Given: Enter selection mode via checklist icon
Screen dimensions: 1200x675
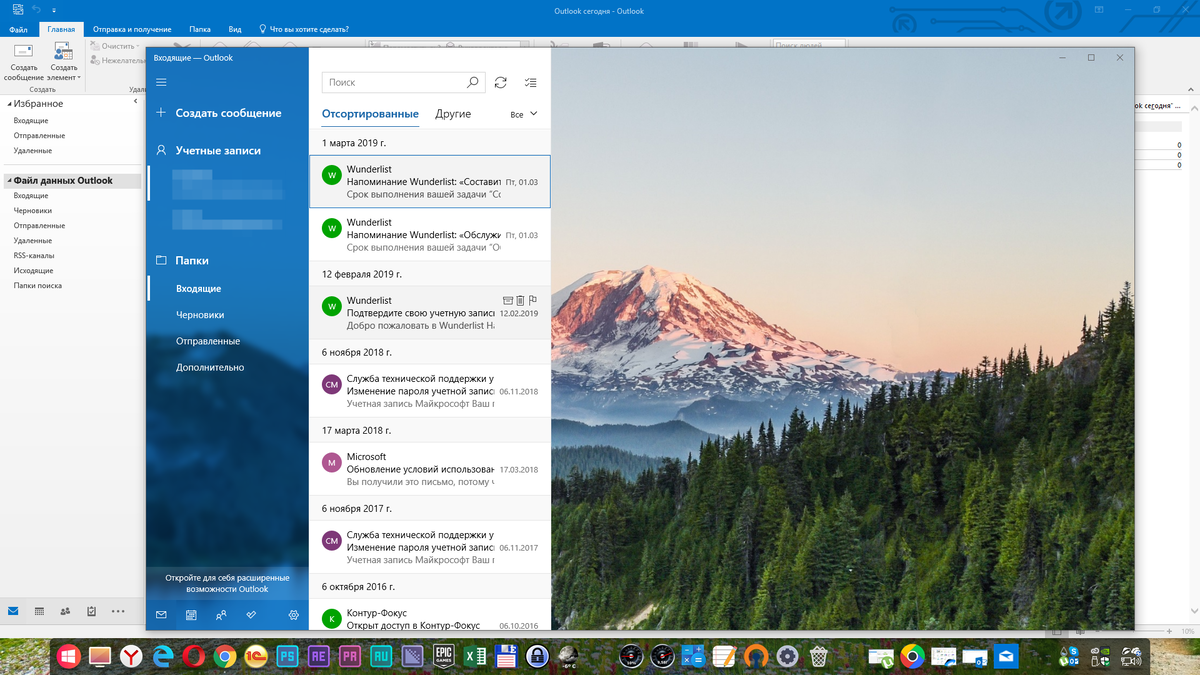Looking at the screenshot, I should coord(531,82).
